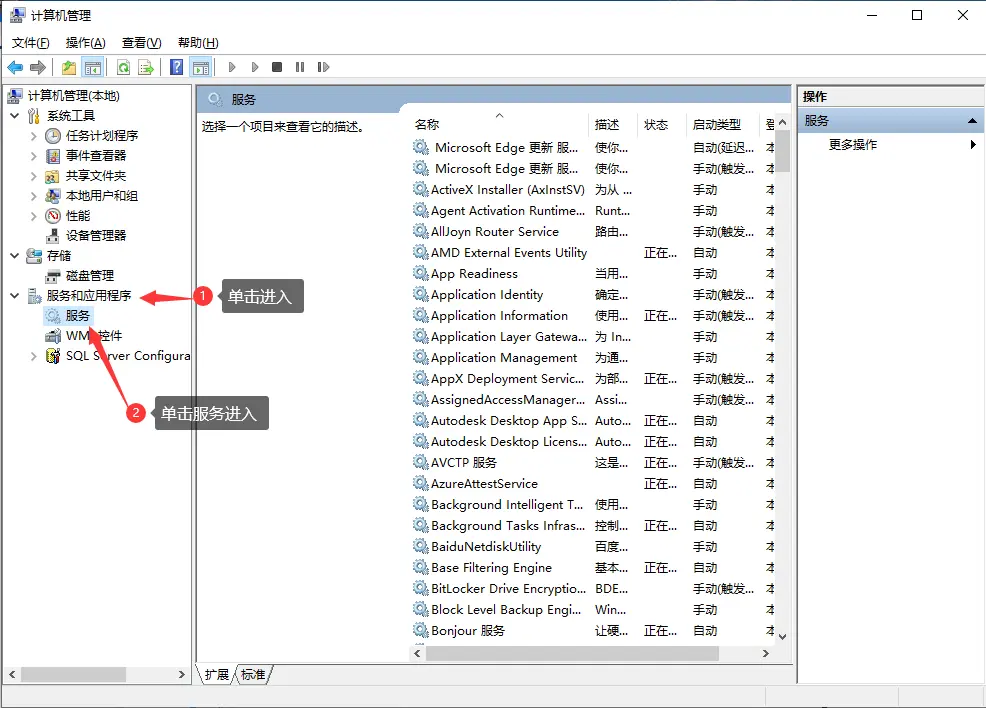
Task: Open the 帮助(H) menu
Action: pyautogui.click(x=198, y=43)
